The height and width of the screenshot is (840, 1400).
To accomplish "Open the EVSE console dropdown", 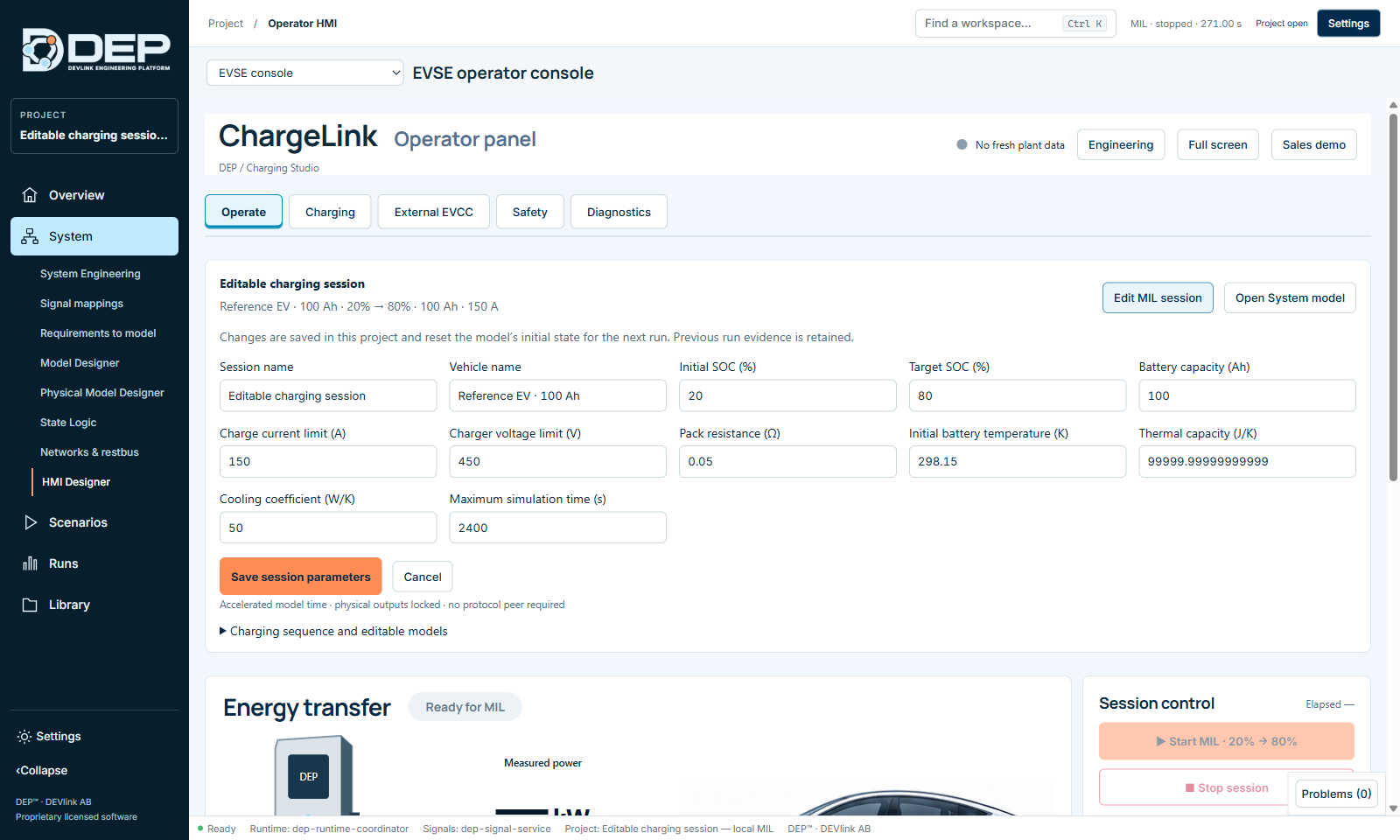I will pos(305,73).
